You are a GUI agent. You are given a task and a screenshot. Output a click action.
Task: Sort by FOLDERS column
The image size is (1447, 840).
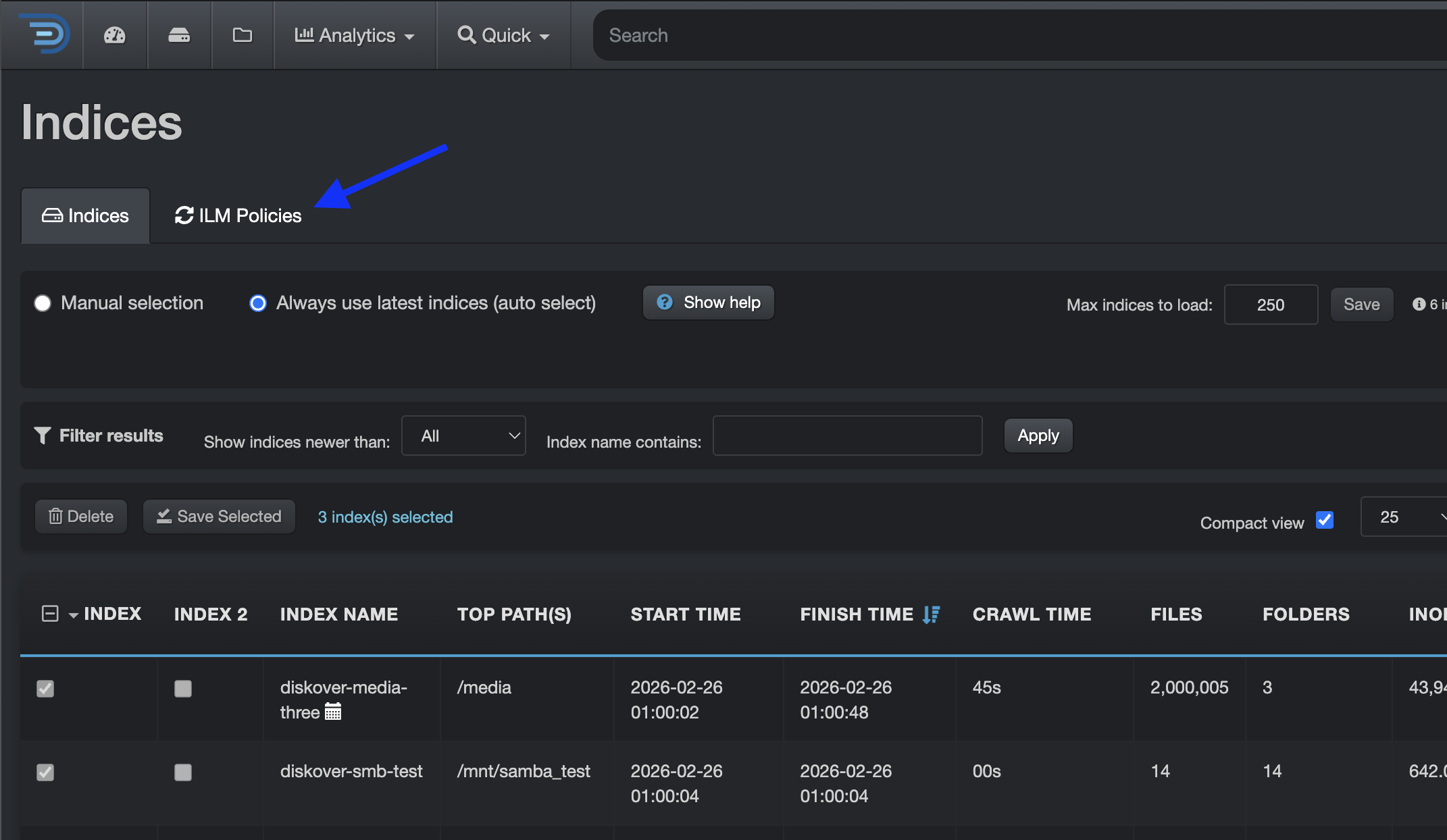[x=1306, y=614]
